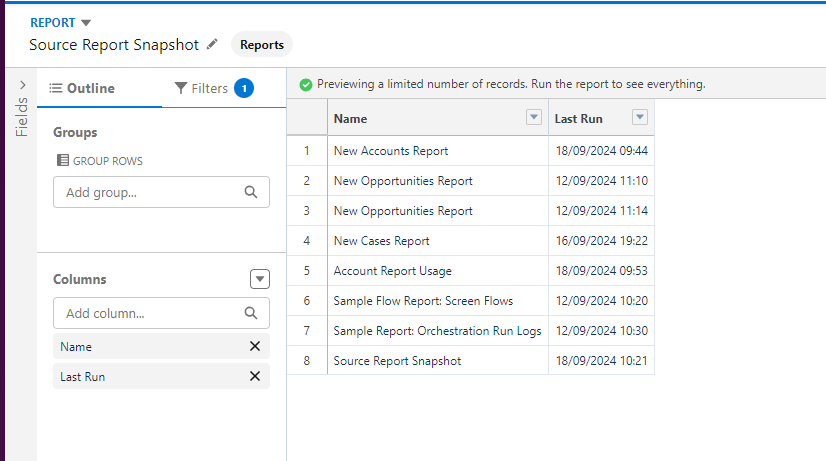Click the search icon in Add column field
Viewport: 826px width, 461px height.
tap(251, 313)
